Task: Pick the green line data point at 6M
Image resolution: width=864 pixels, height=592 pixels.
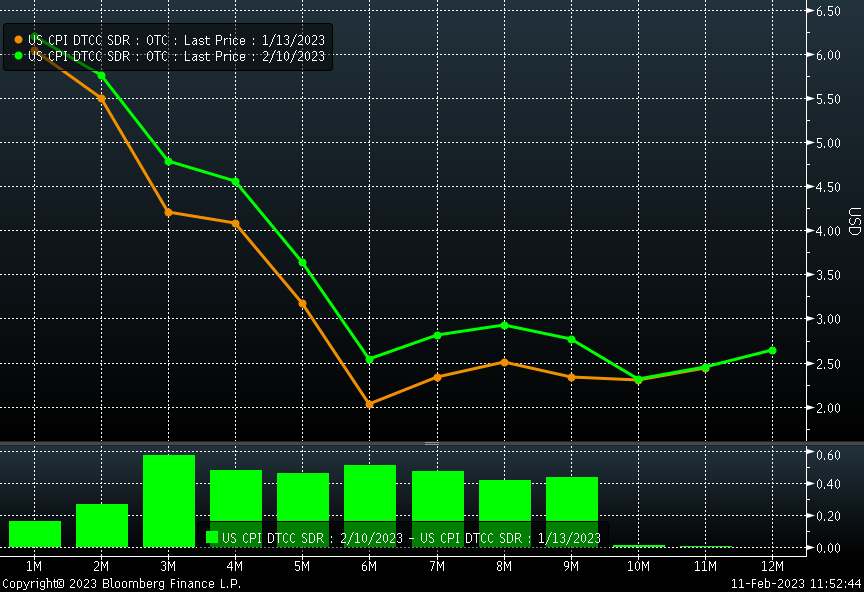Action: 370,359
